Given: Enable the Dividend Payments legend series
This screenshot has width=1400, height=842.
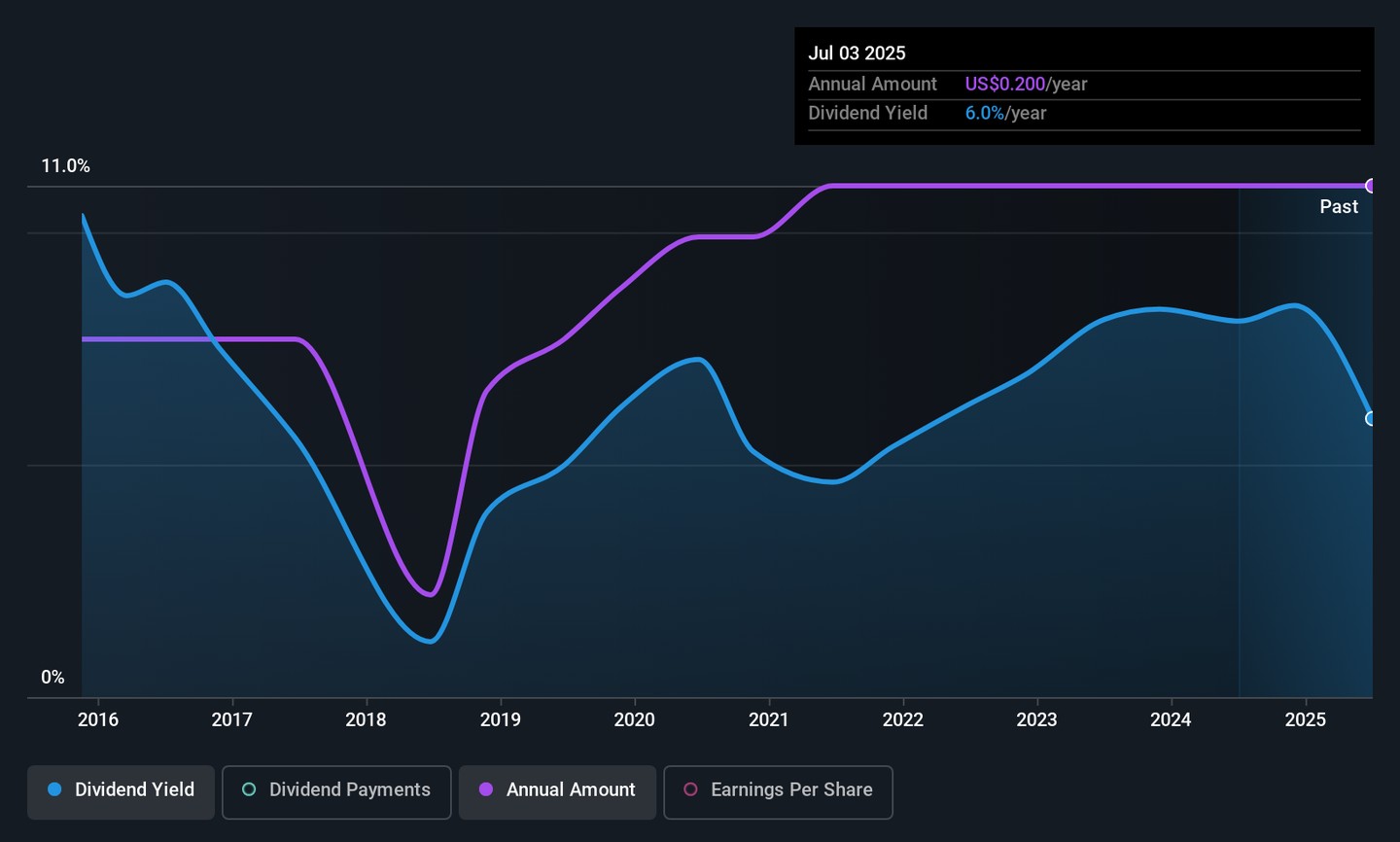Looking at the screenshot, I should pos(336,790).
